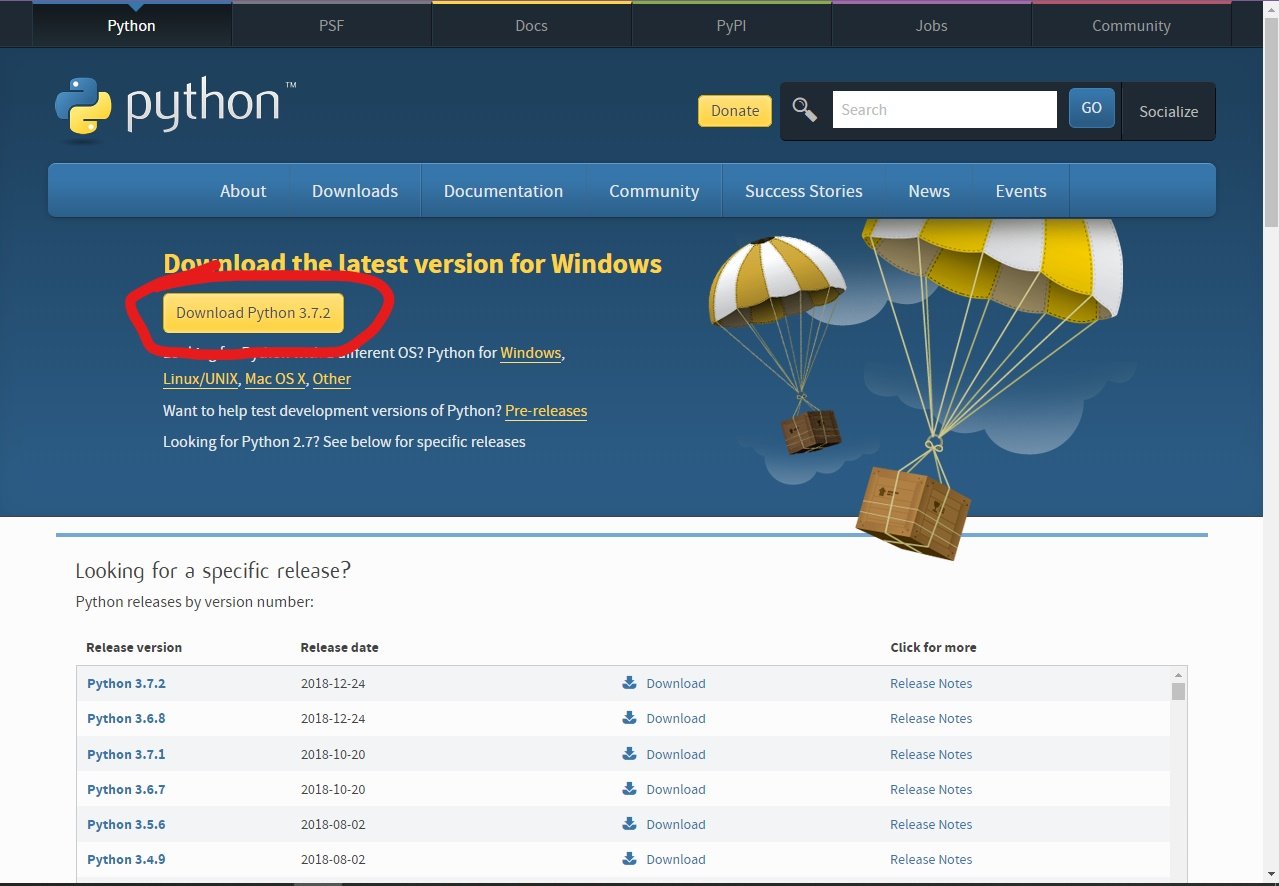Click the release list scrollbar thumb
Image resolution: width=1279 pixels, height=886 pixels.
tap(1178, 691)
